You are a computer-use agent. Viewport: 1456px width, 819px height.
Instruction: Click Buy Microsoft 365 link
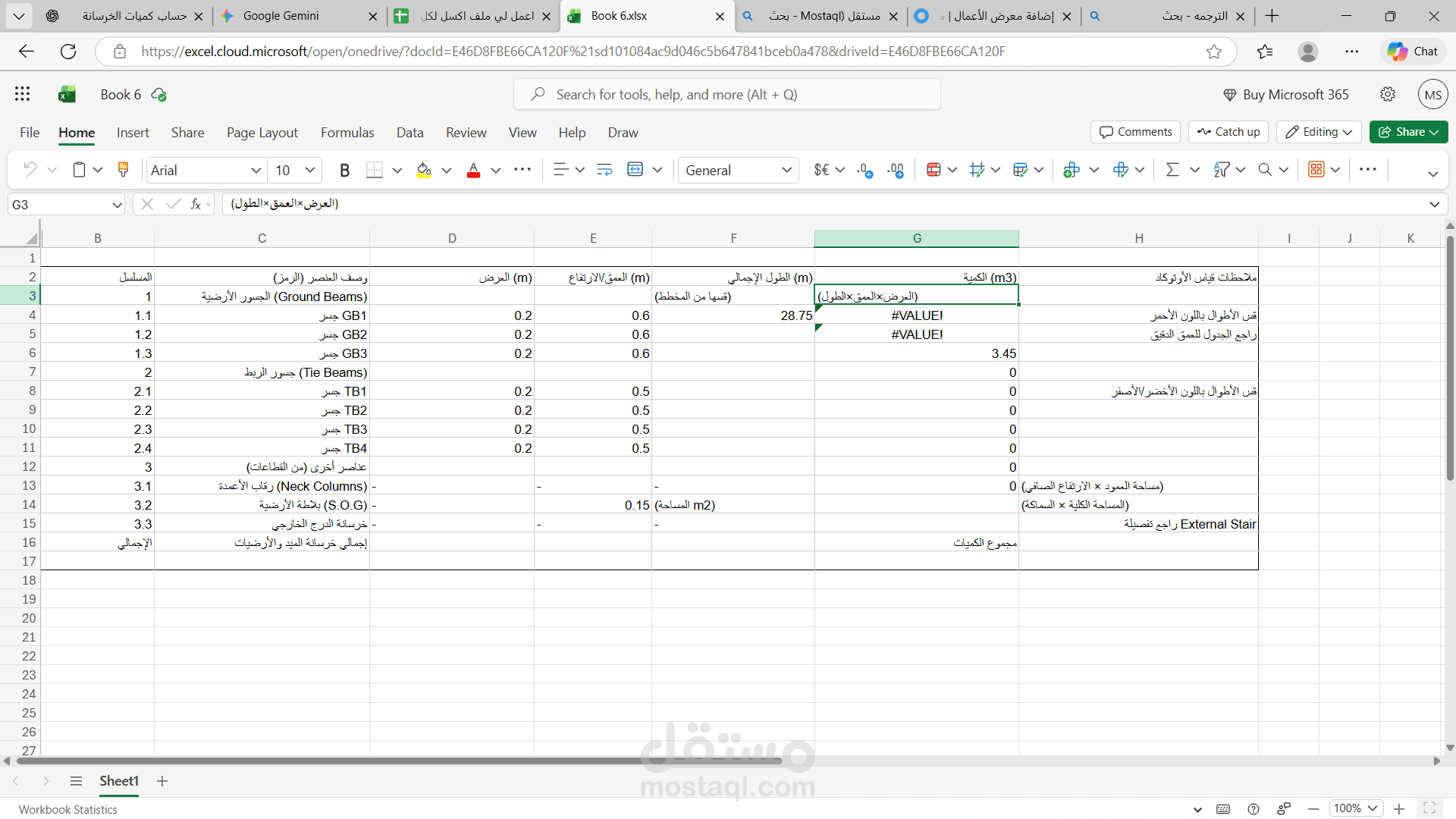pyautogui.click(x=1286, y=95)
